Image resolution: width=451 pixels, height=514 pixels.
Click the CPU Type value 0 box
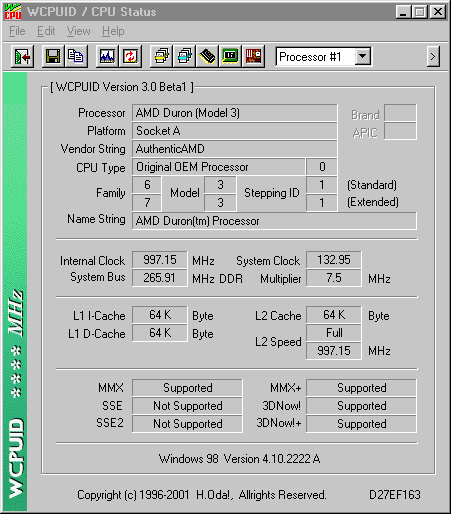click(x=322, y=167)
